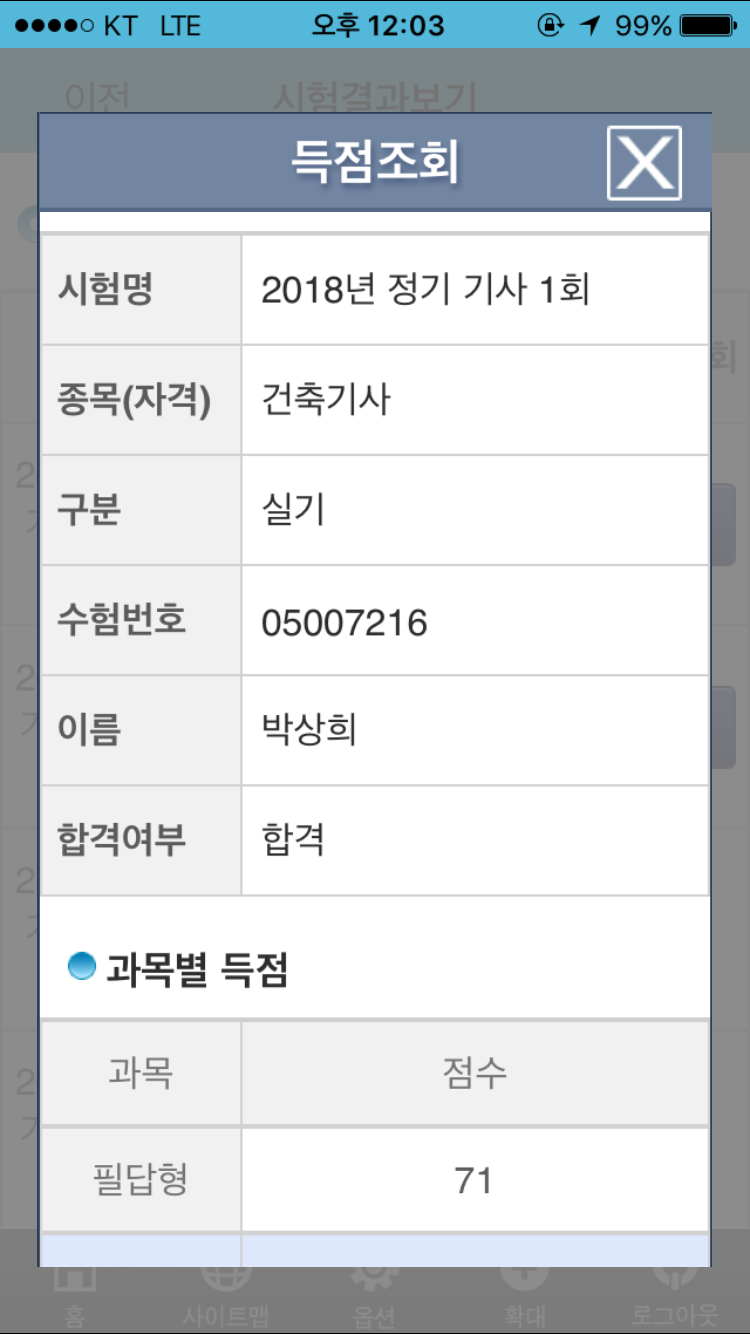Tap the 시험결과보기 header title
The width and height of the screenshot is (750, 1334).
pos(374,98)
